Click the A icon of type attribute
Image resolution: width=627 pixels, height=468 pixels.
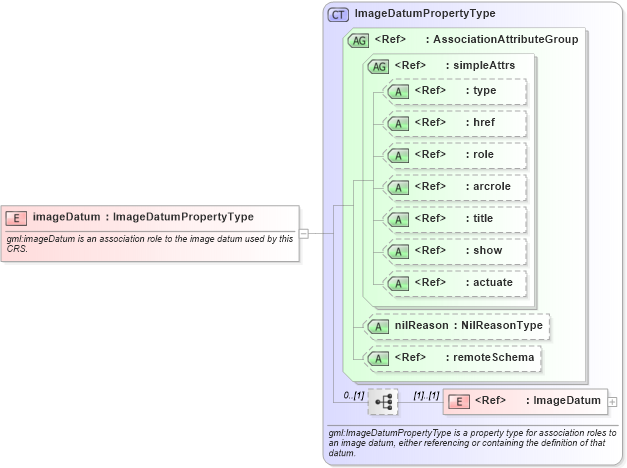tap(398, 92)
